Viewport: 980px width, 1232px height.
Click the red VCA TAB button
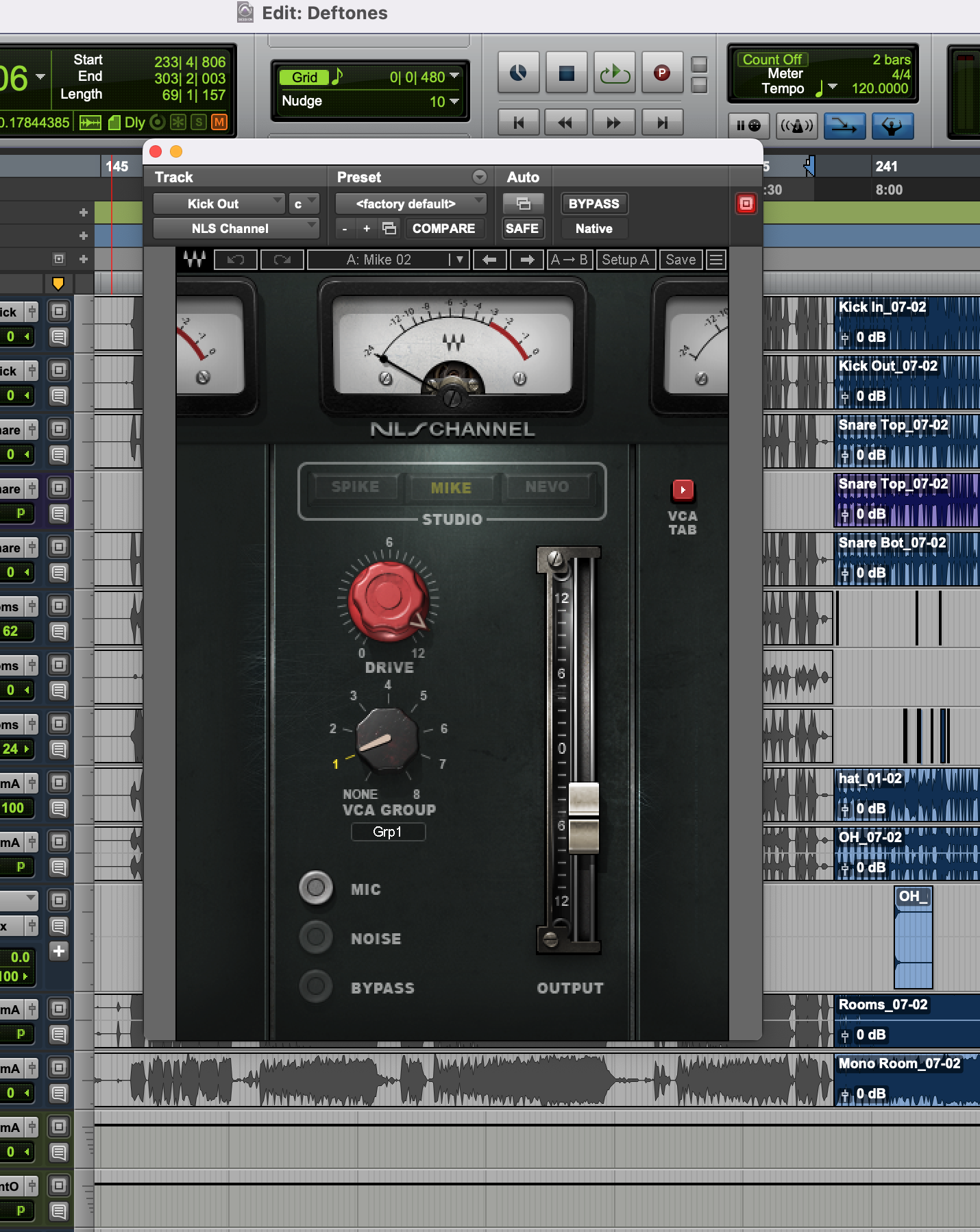(683, 490)
